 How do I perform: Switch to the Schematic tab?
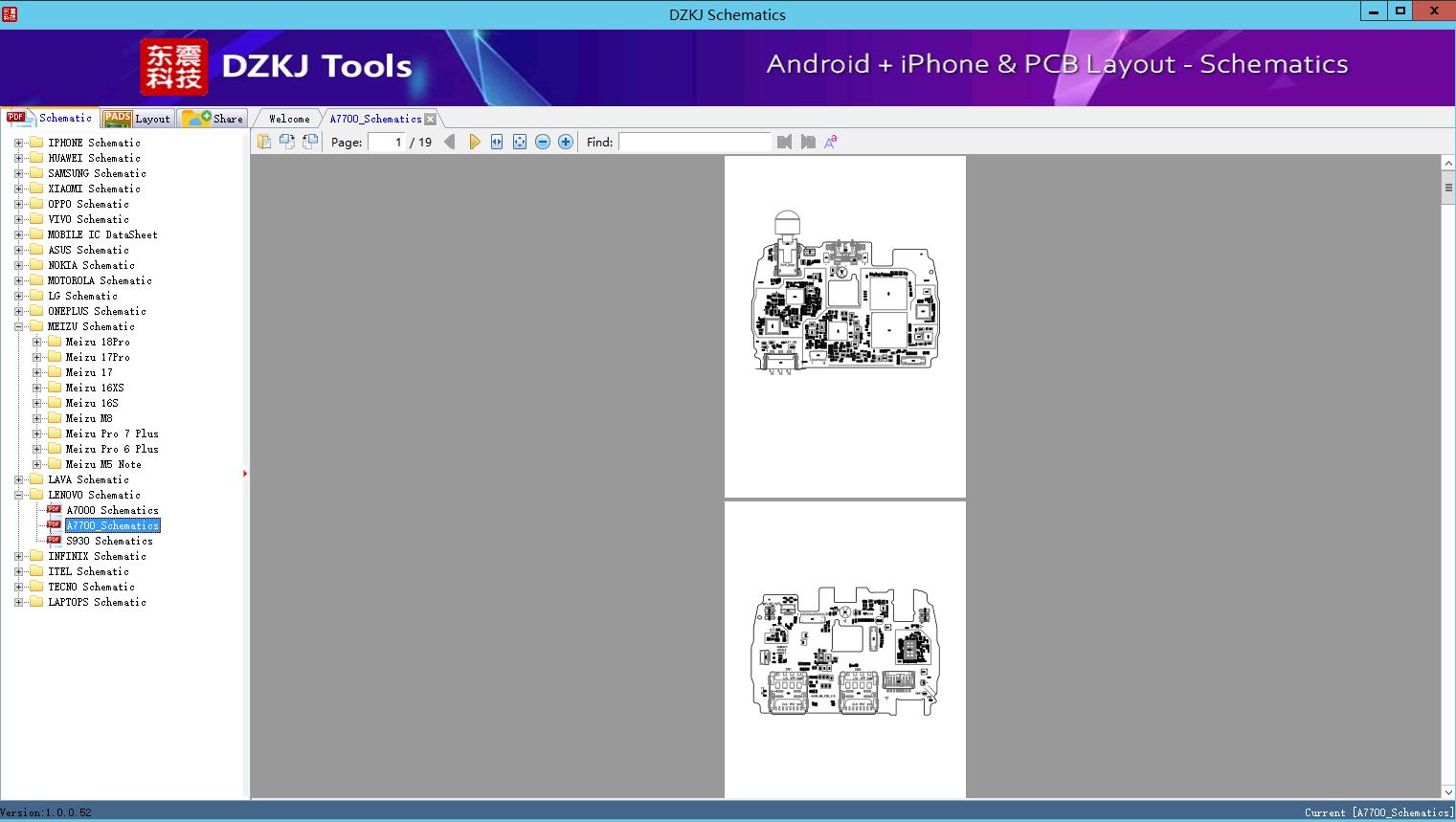point(50,118)
